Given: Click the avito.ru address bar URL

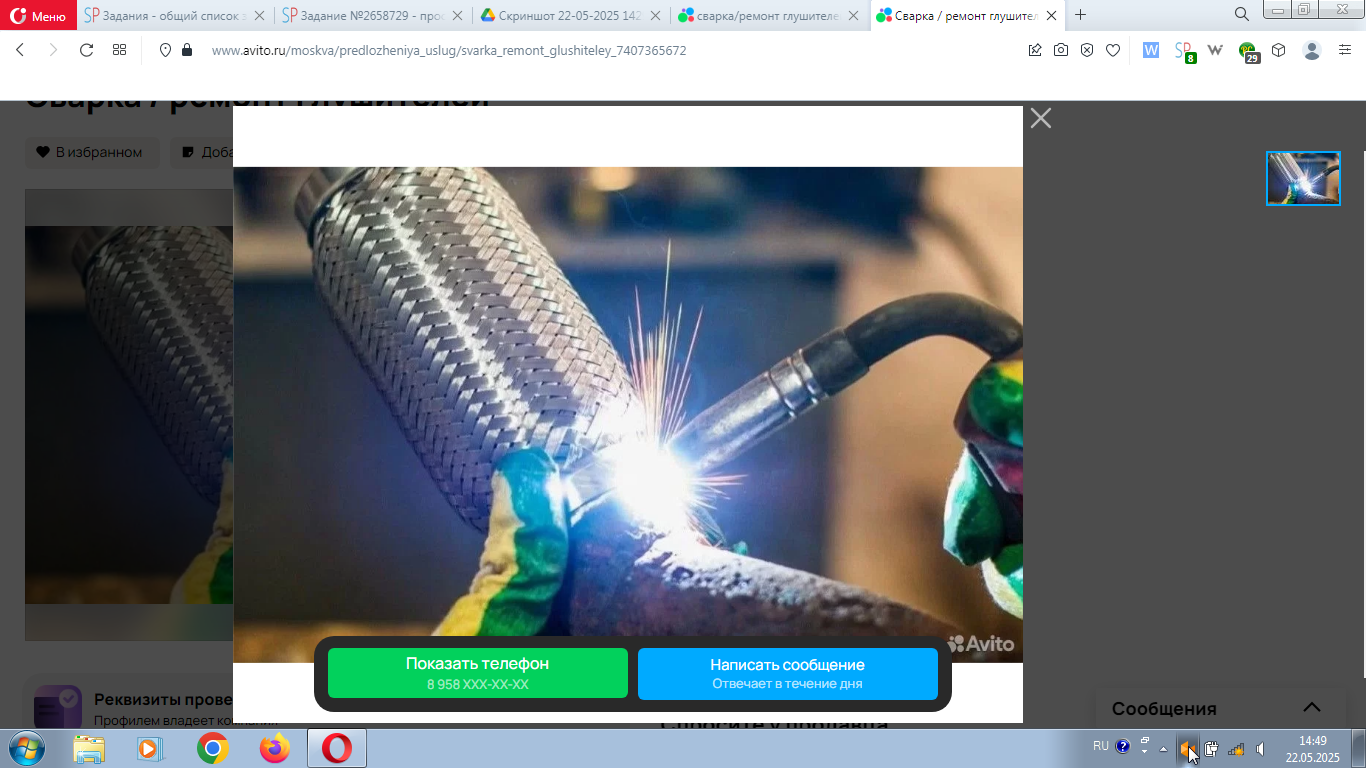Looking at the screenshot, I should click(x=449, y=50).
